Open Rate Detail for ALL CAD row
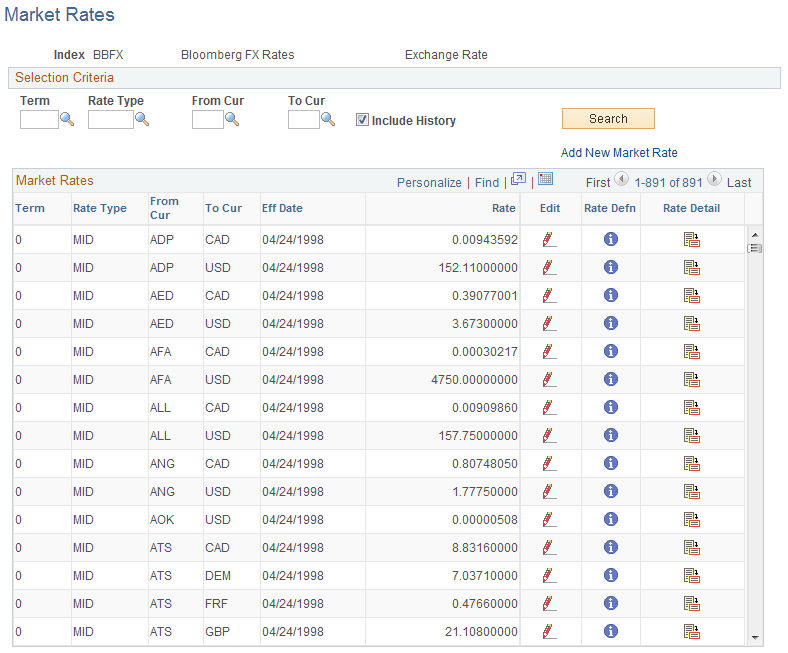This screenshot has height=653, width=788. pos(692,408)
